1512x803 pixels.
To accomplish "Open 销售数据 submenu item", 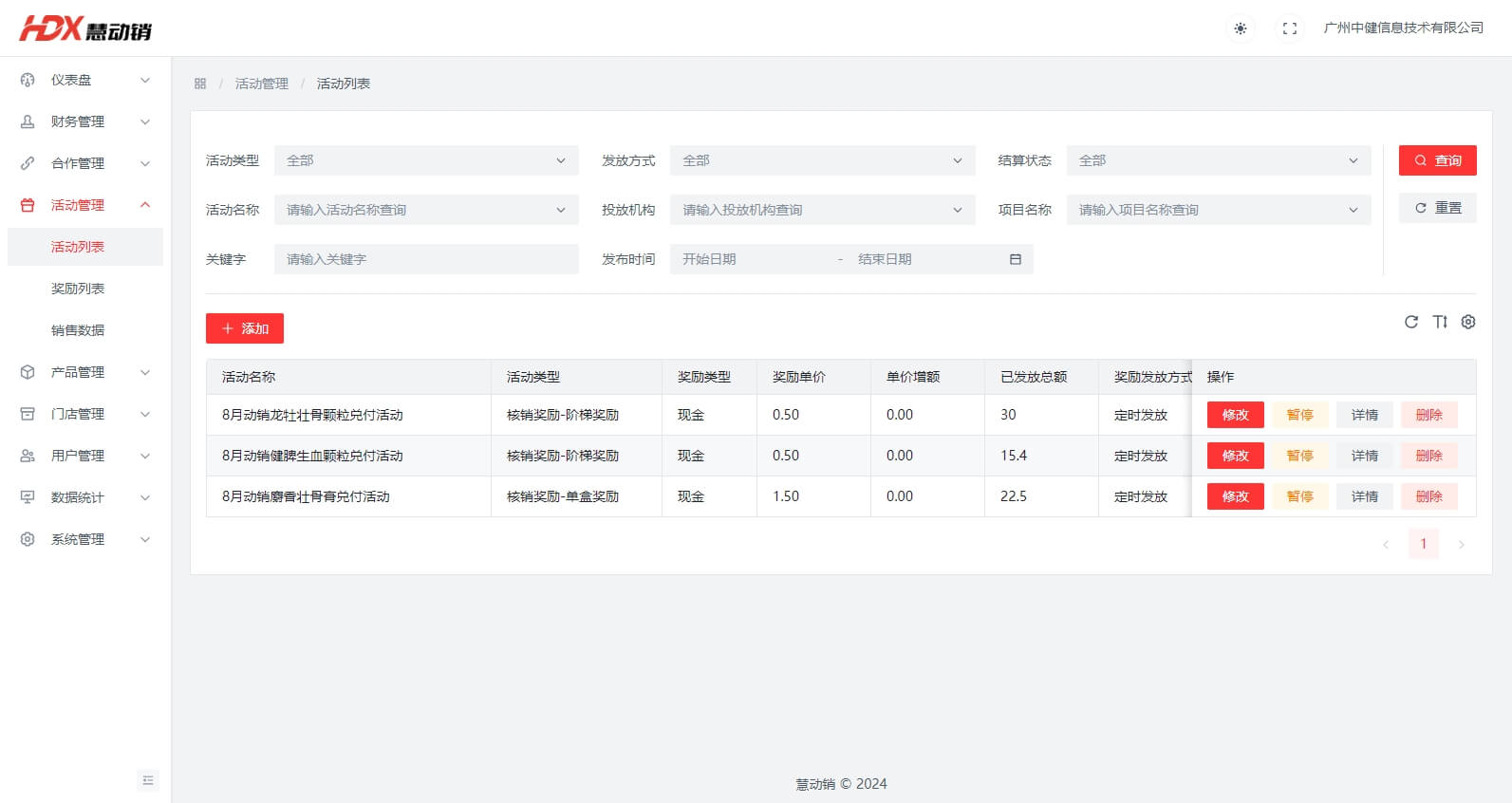I will tap(78, 330).
